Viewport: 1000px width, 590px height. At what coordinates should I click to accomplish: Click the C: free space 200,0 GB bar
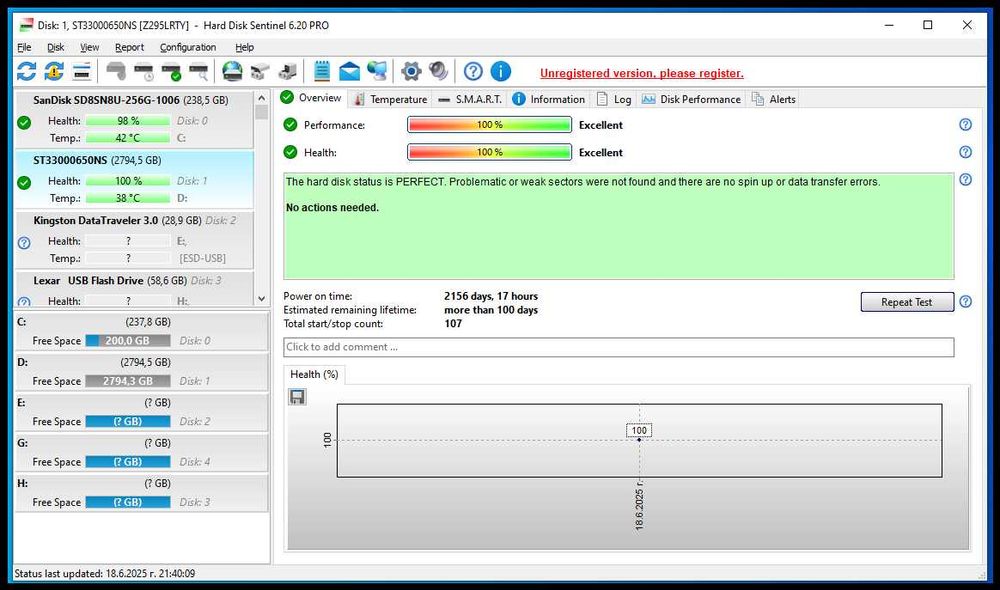[128, 341]
